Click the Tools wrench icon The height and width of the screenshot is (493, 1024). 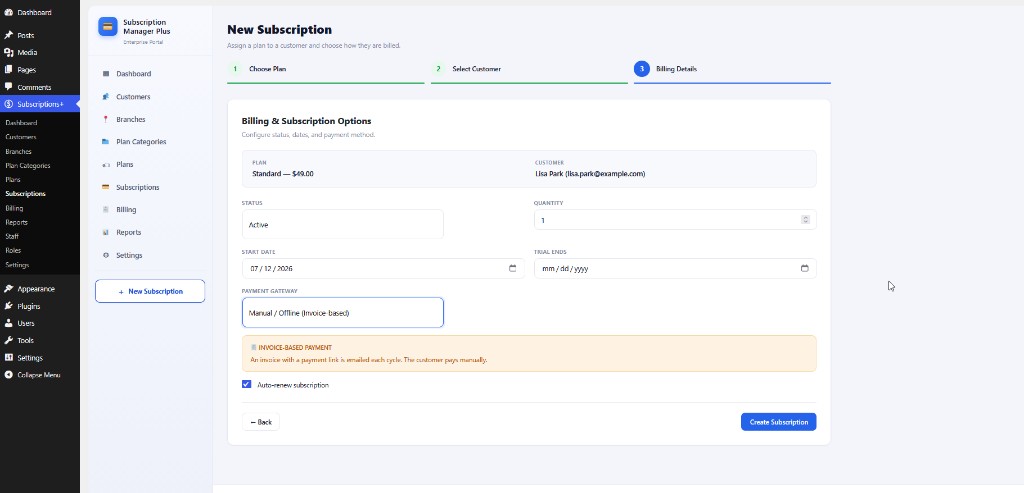pyautogui.click(x=8, y=340)
